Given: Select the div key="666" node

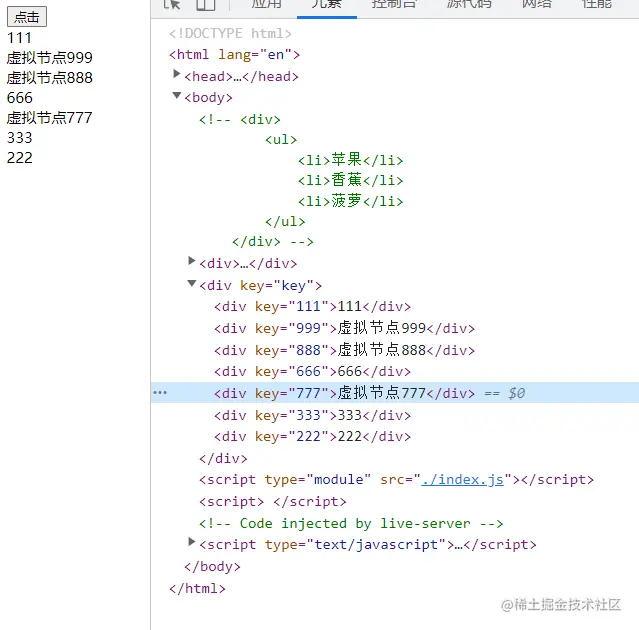Looking at the screenshot, I should (313, 372).
